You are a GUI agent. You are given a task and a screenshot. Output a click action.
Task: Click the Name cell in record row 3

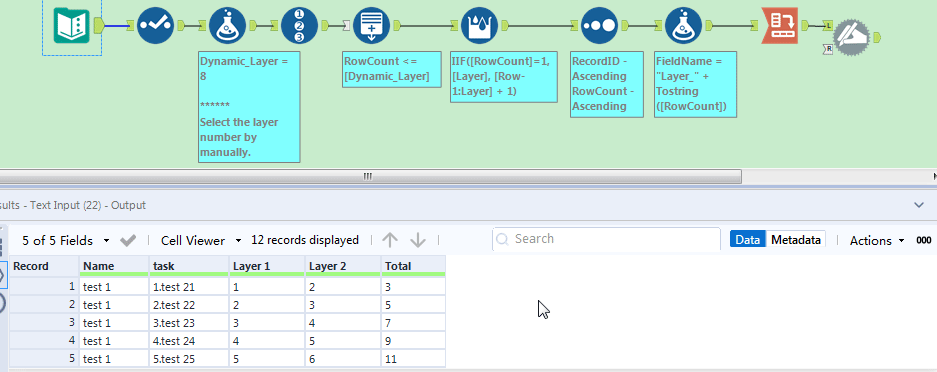(114, 323)
